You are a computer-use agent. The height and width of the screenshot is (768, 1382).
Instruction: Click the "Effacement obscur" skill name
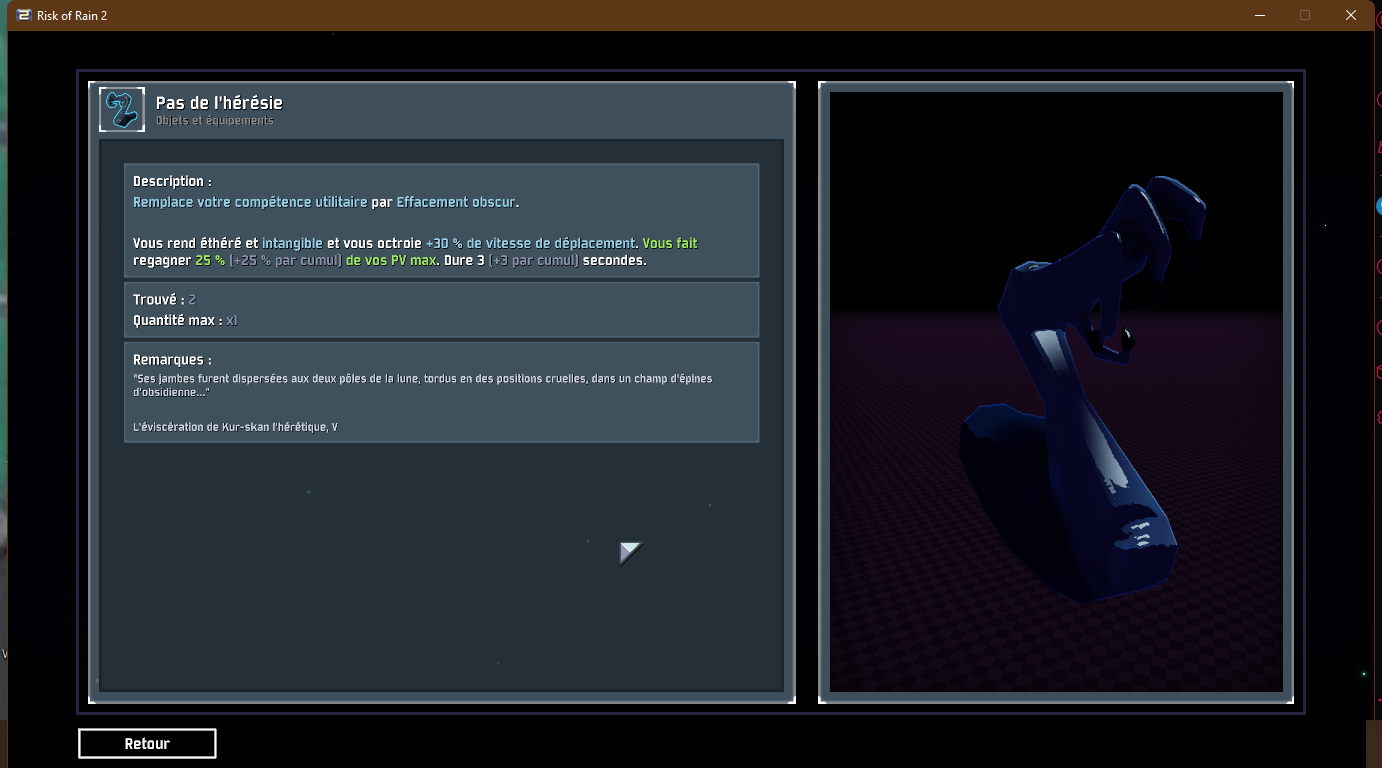coord(456,202)
